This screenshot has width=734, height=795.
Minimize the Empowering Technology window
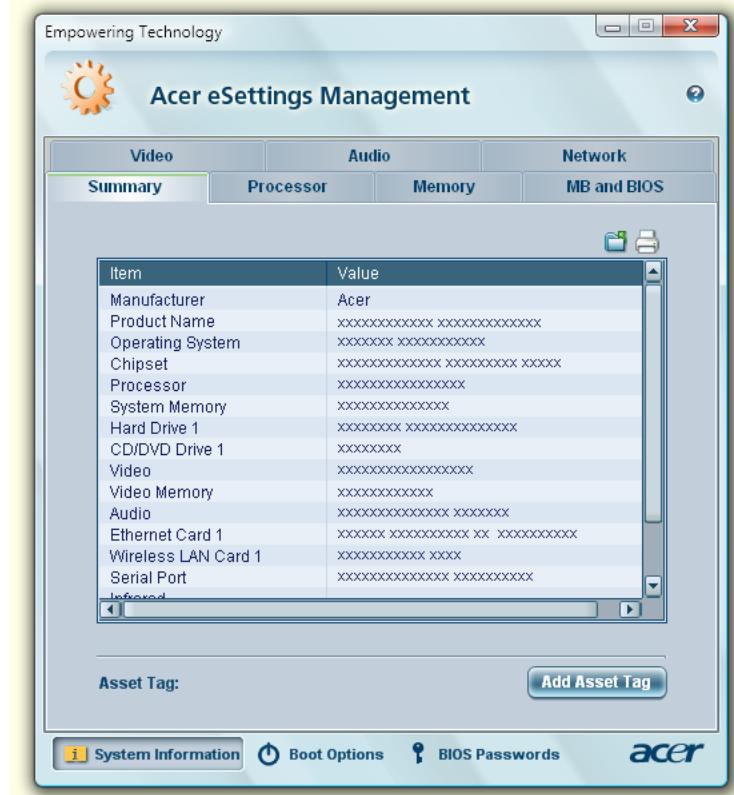pyautogui.click(x=612, y=27)
